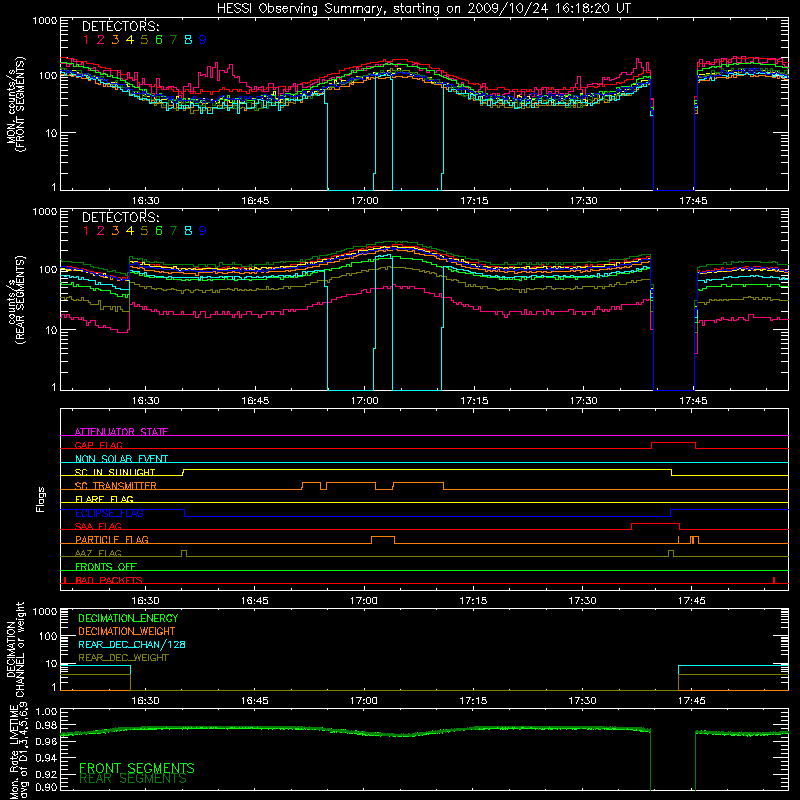
Task: Click the 16:30 tick label under rear segments plot
Action: (145, 401)
